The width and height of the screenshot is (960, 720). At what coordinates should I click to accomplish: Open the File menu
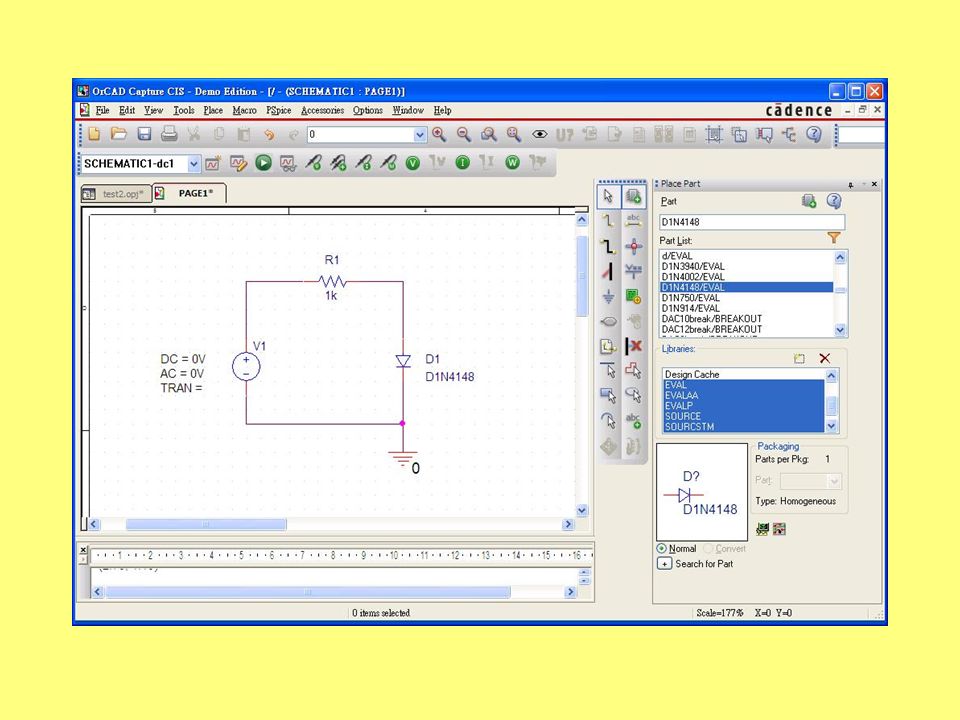(x=103, y=110)
